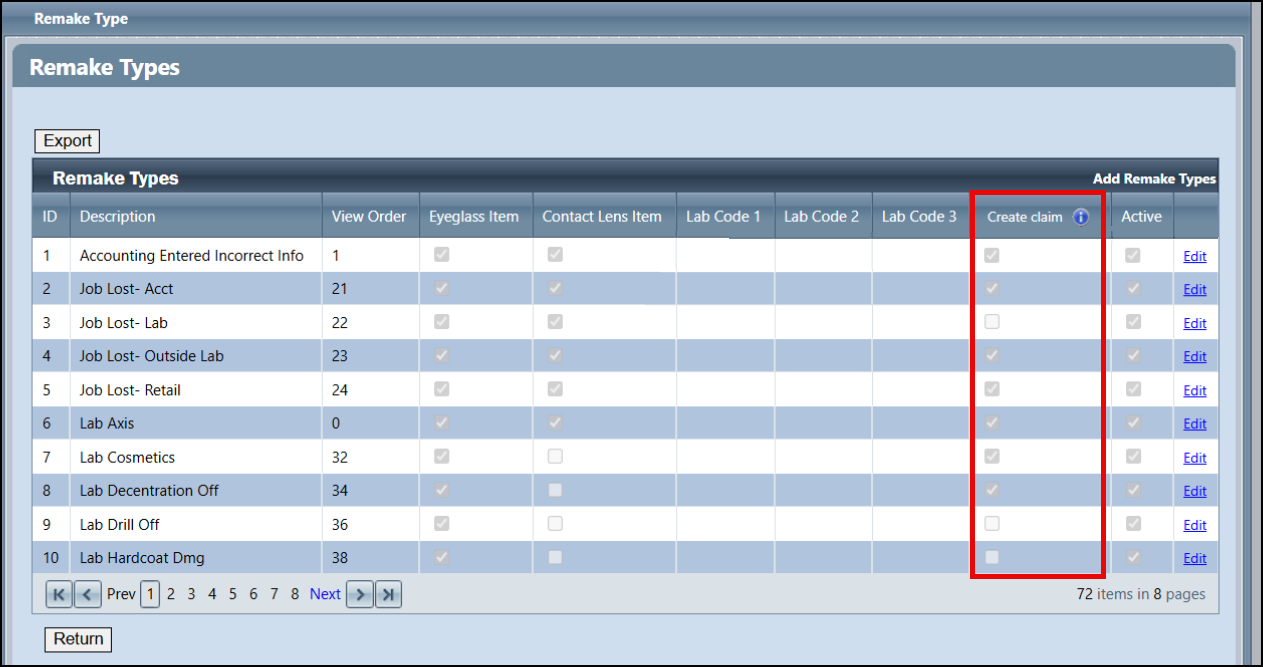Click the Next page text link
Image resolution: width=1263 pixels, height=667 pixels.
325,594
